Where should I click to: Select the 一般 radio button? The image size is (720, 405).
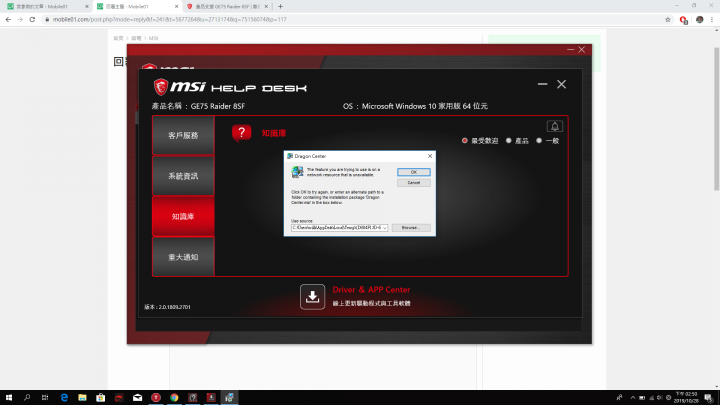[x=539, y=141]
